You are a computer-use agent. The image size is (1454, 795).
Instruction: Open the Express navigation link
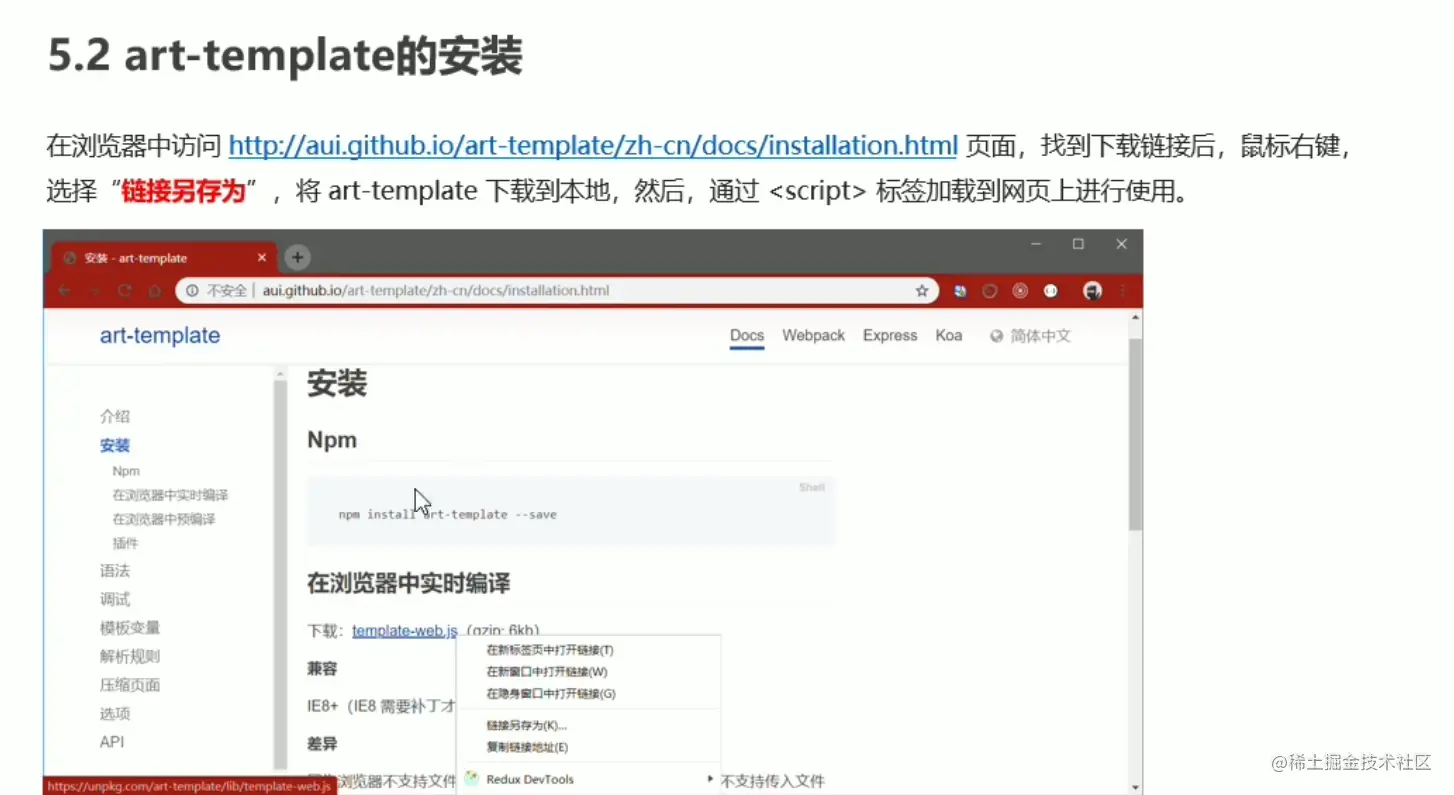click(890, 336)
